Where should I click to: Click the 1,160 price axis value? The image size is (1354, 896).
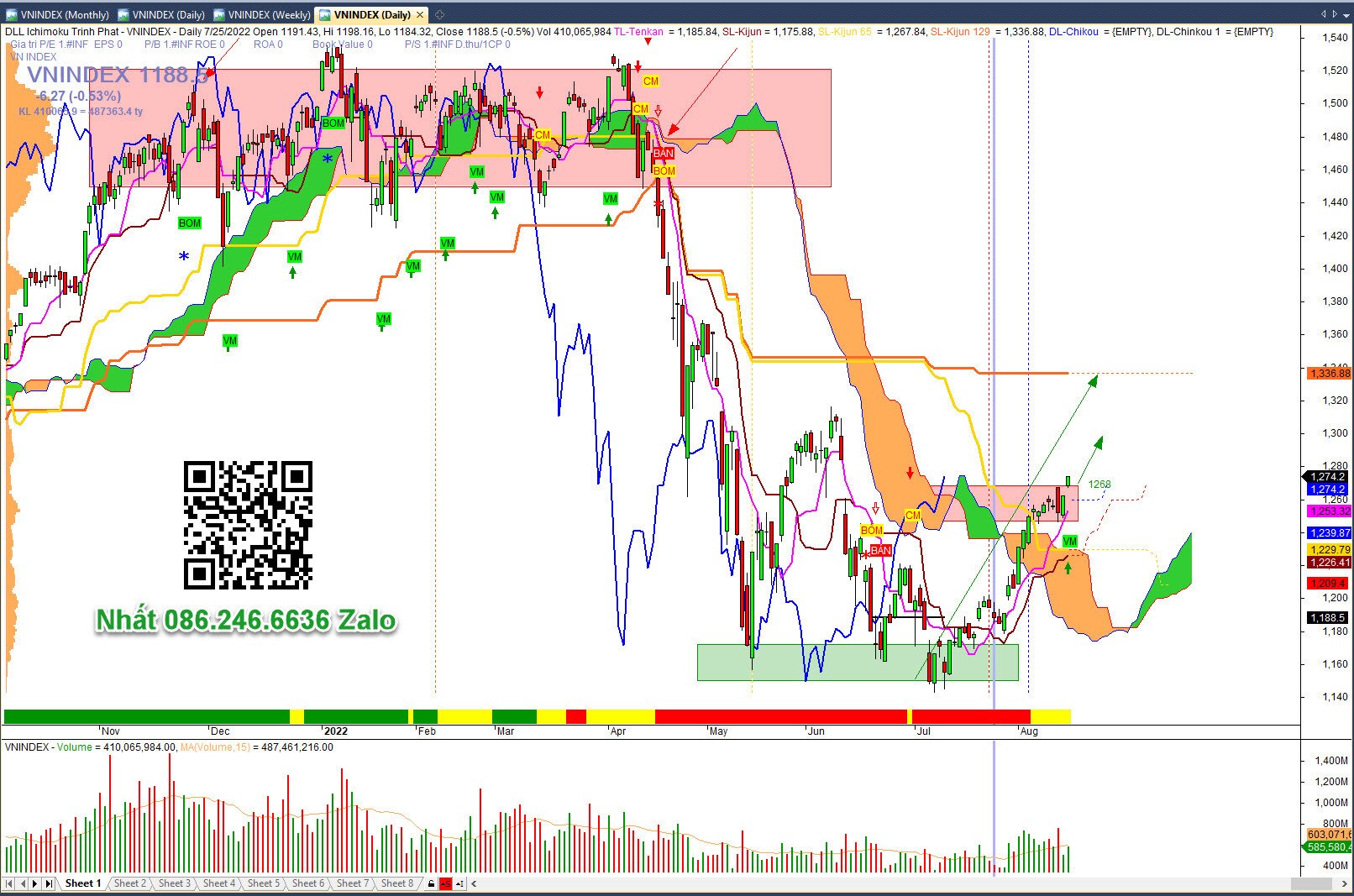(1335, 664)
